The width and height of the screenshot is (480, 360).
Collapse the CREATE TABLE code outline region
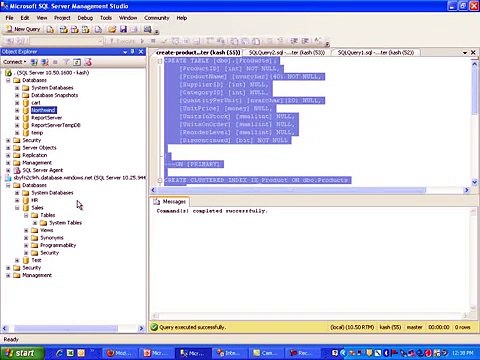point(160,61)
